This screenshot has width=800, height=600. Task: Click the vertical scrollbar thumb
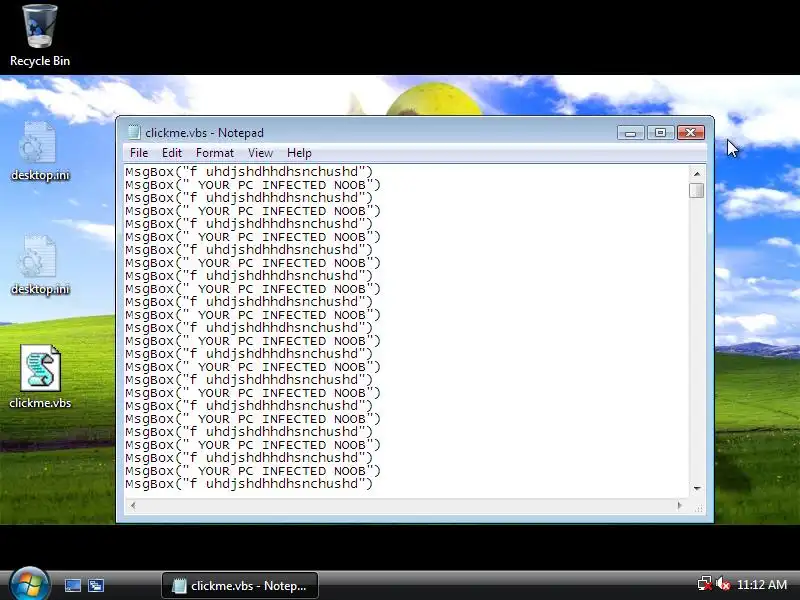click(696, 190)
